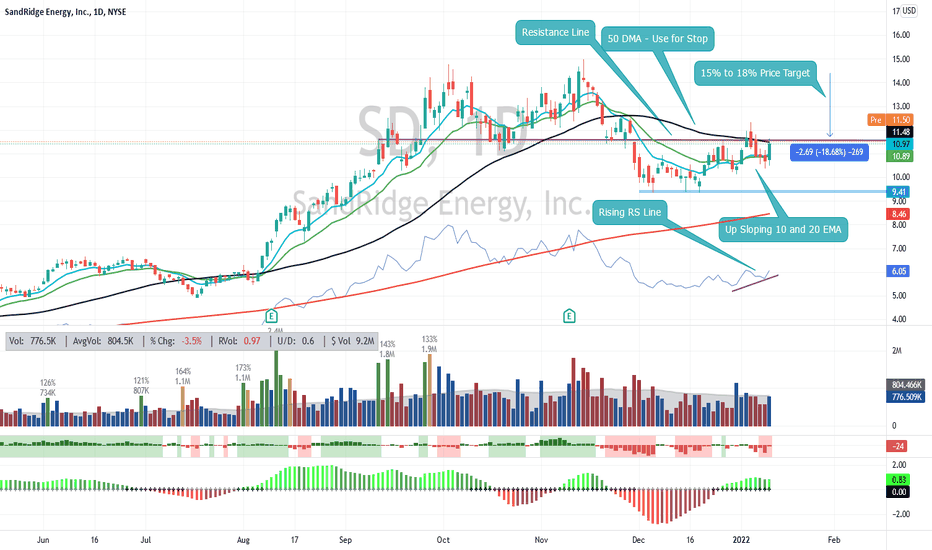Click the Jun label on the time axis
Screen dimensions: 932x550
click(43, 540)
